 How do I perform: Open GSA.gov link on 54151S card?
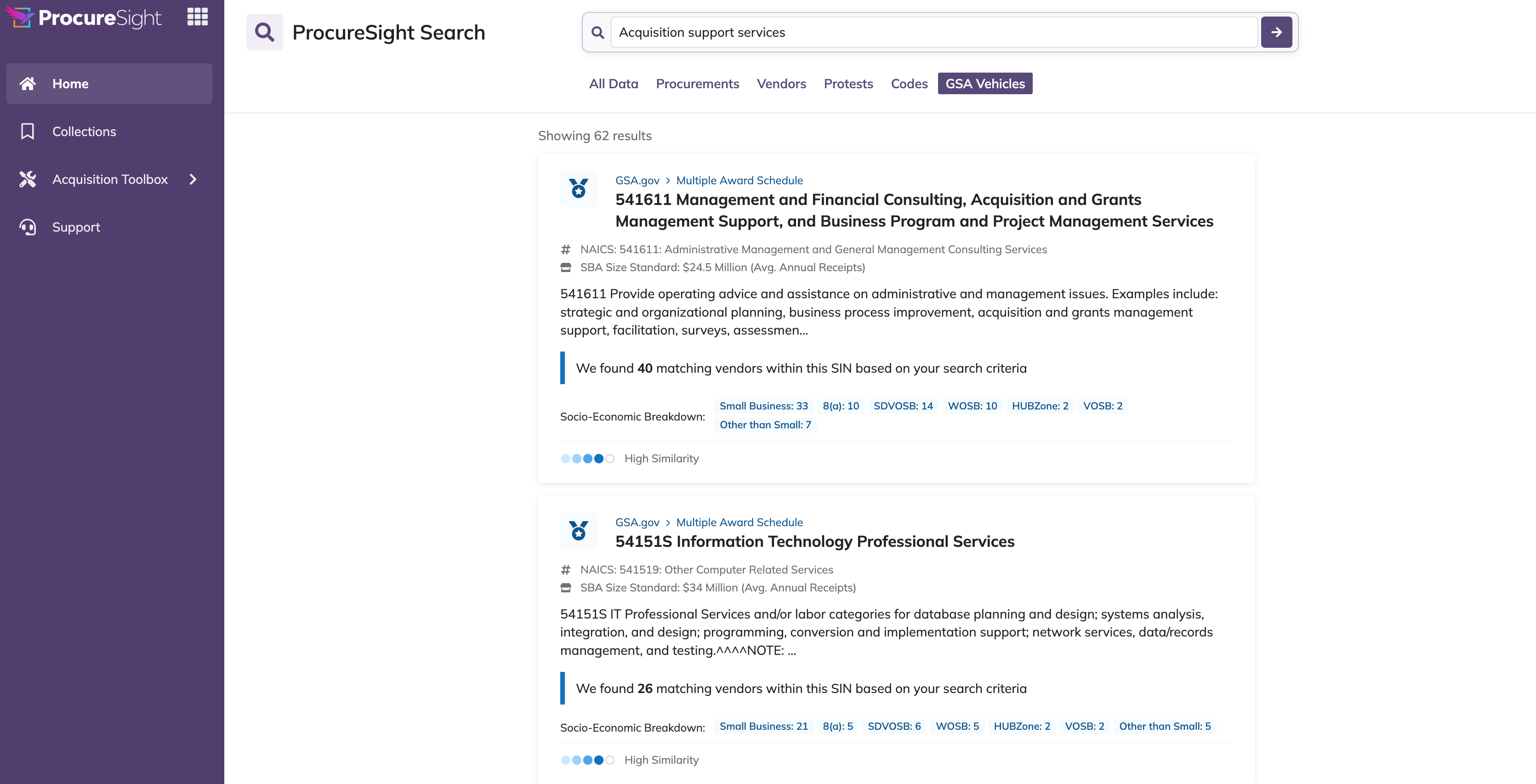[x=637, y=522]
